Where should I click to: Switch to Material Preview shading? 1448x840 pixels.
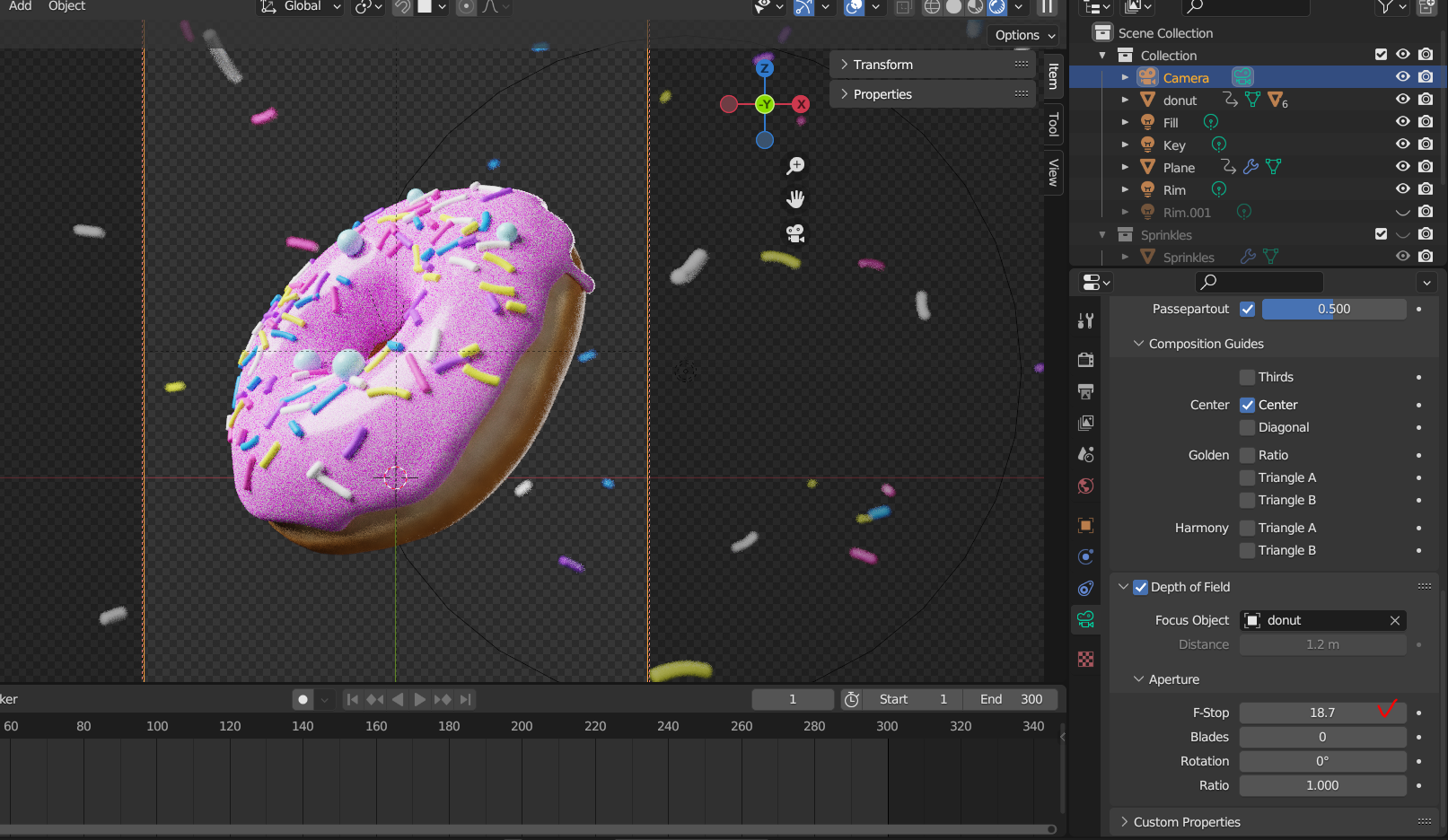pos(976,7)
